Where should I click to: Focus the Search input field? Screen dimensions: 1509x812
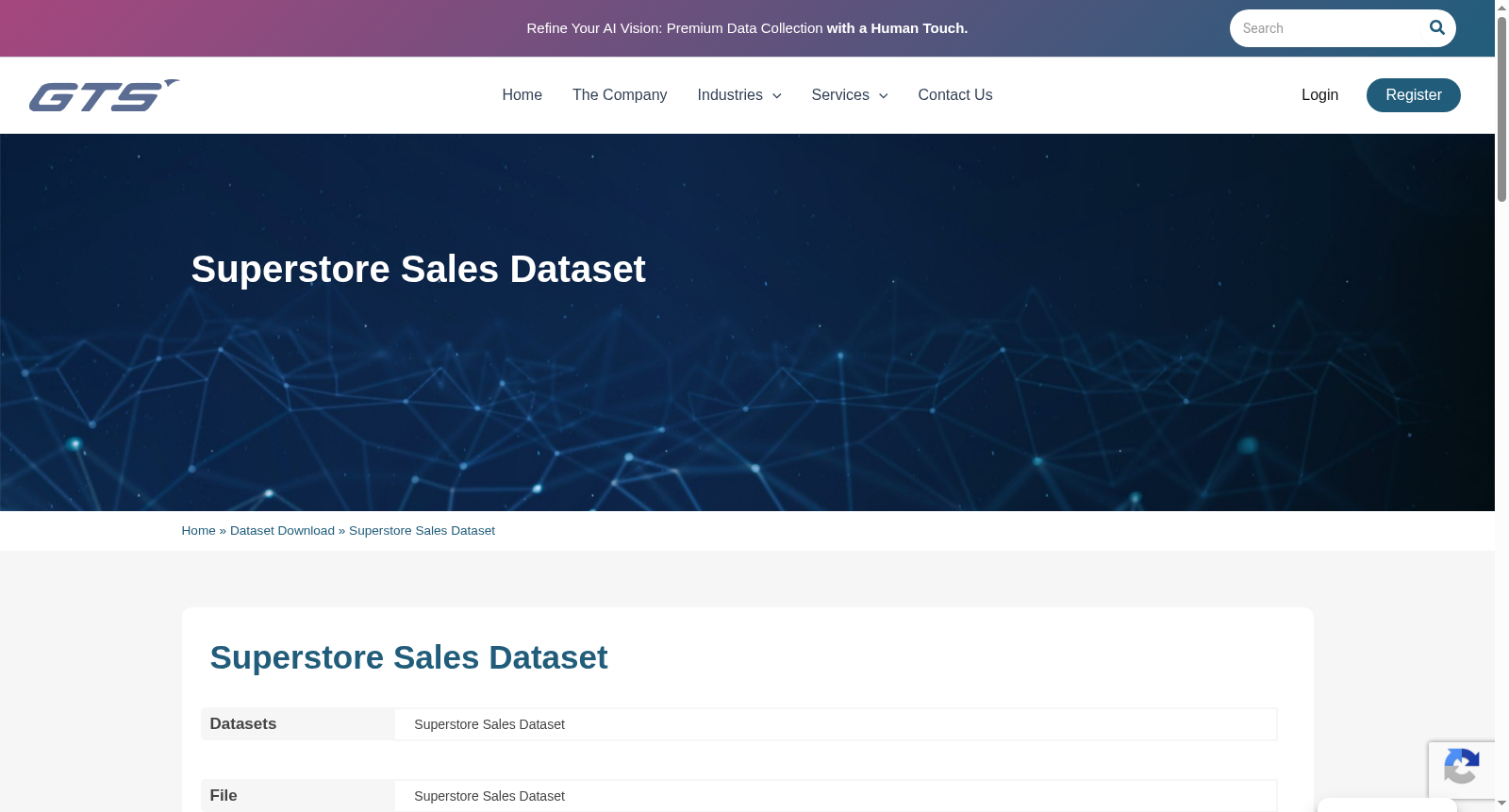coord(1328,28)
